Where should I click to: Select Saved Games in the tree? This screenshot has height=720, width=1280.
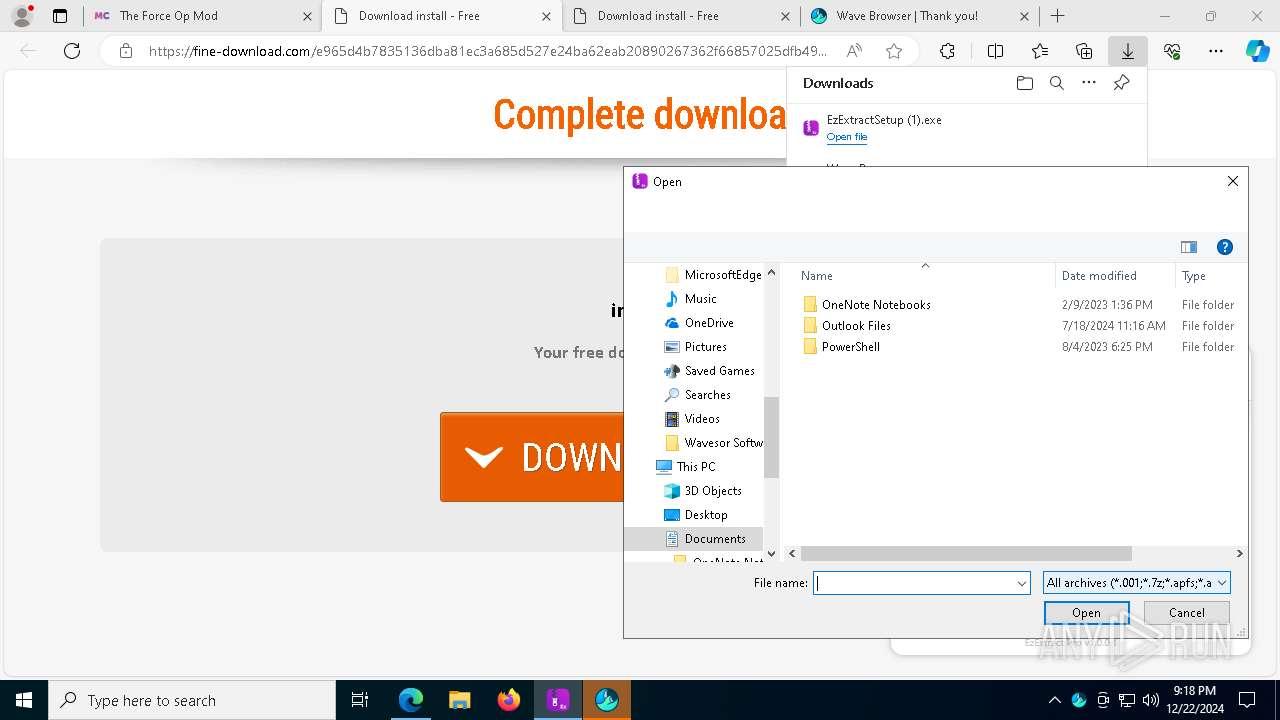point(719,371)
